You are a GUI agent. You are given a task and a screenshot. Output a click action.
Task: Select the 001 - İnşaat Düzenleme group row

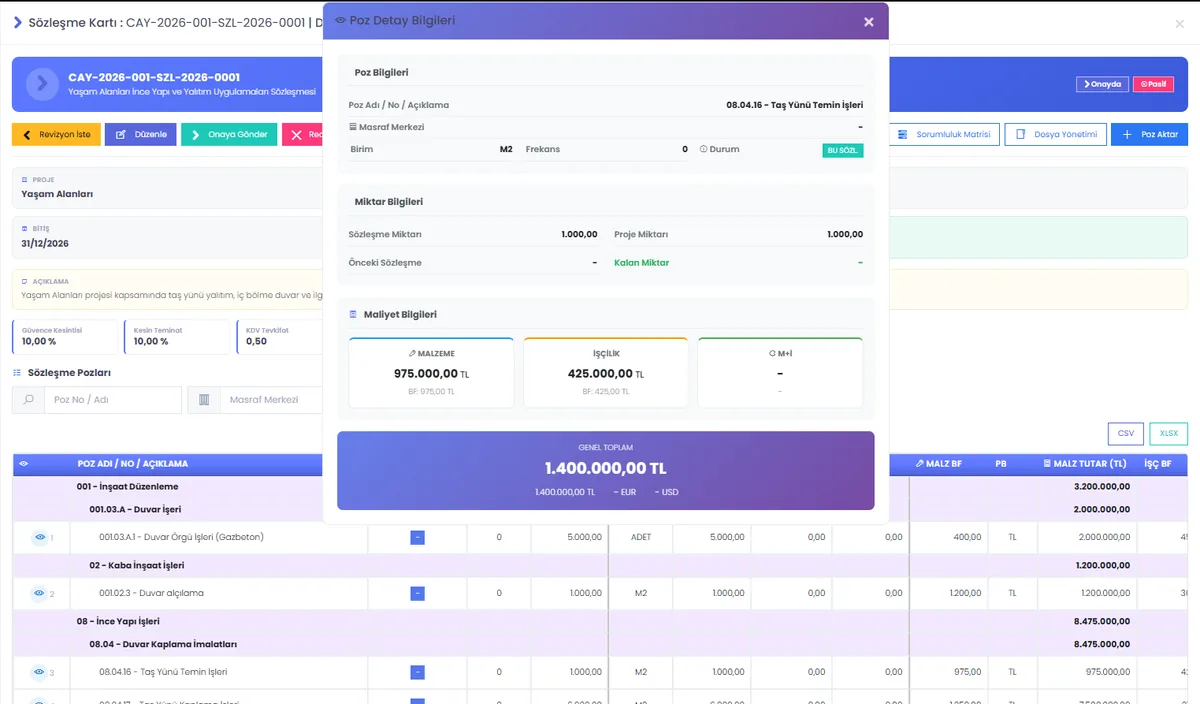(x=600, y=487)
